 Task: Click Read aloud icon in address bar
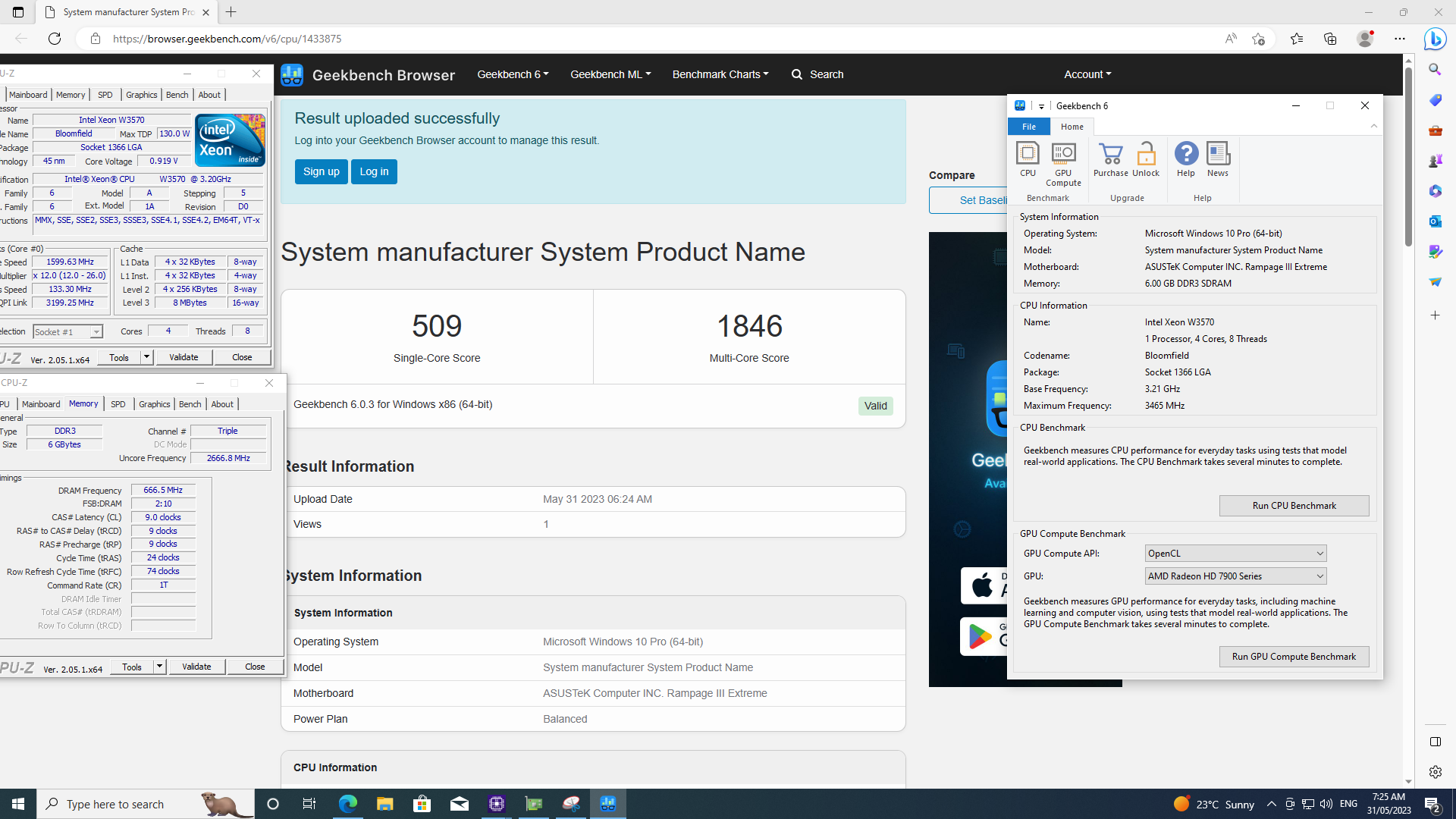coord(1230,39)
